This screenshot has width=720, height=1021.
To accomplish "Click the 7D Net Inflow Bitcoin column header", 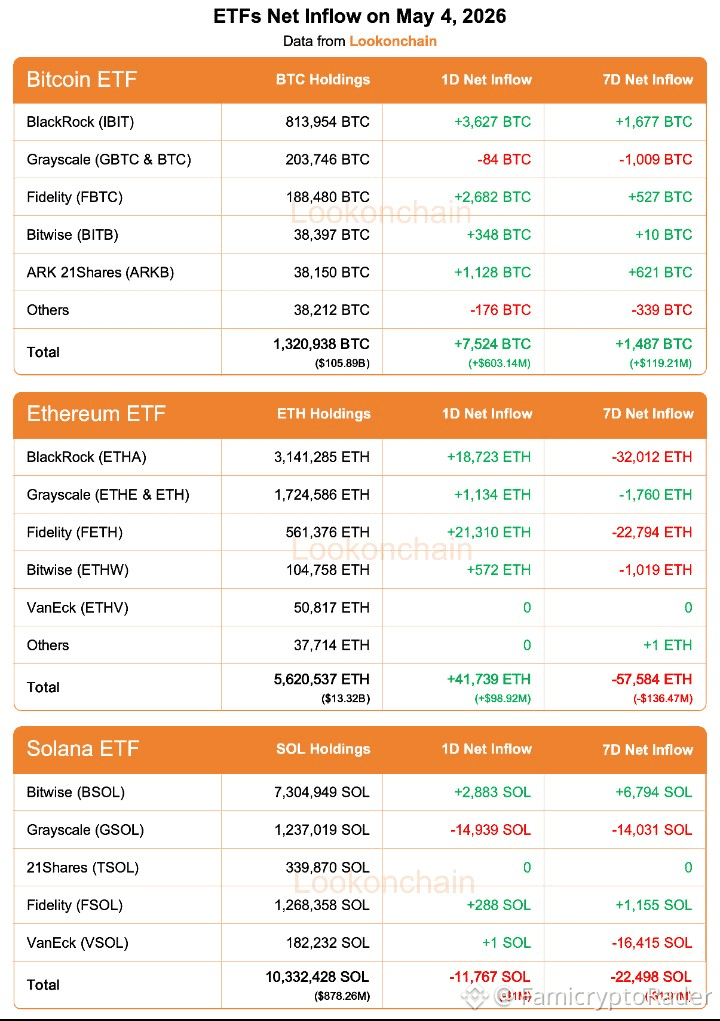I will [x=648, y=80].
